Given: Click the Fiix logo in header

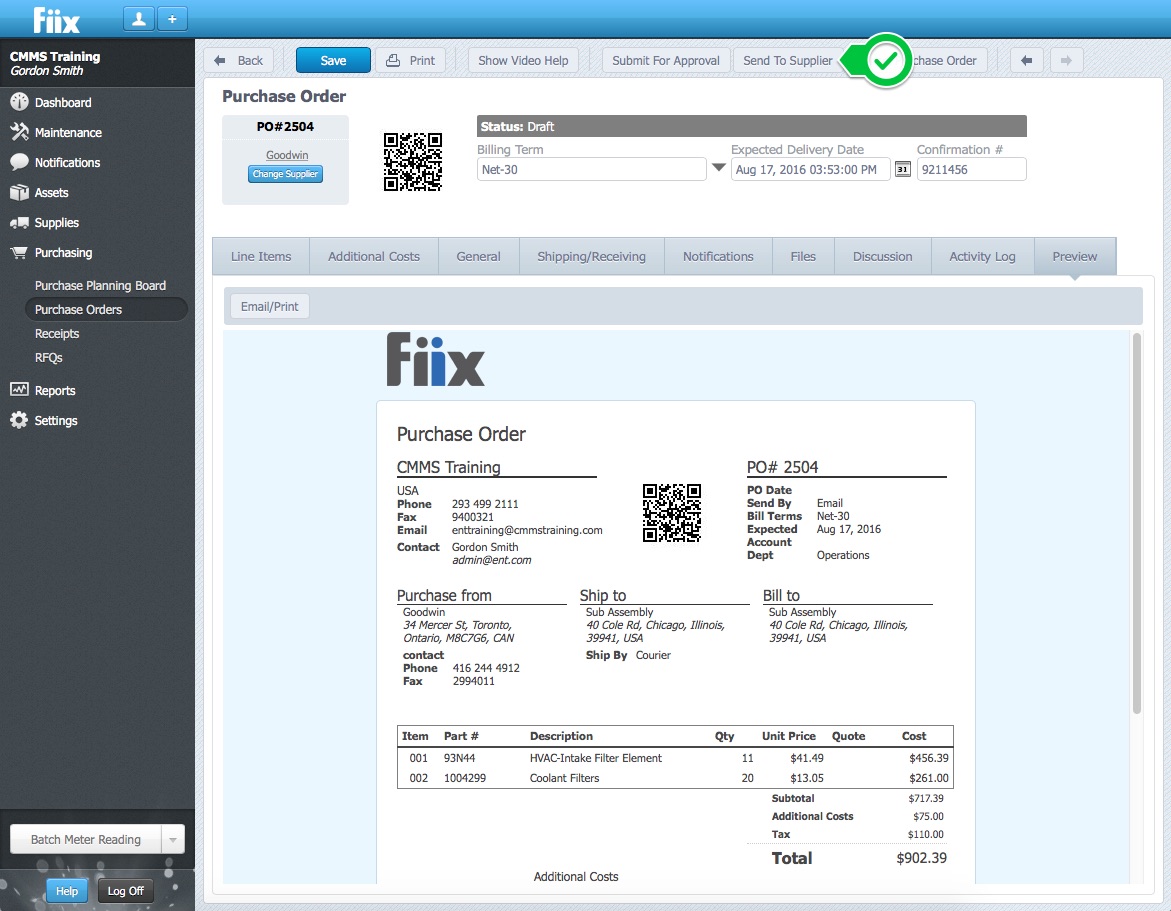Looking at the screenshot, I should pos(57,20).
